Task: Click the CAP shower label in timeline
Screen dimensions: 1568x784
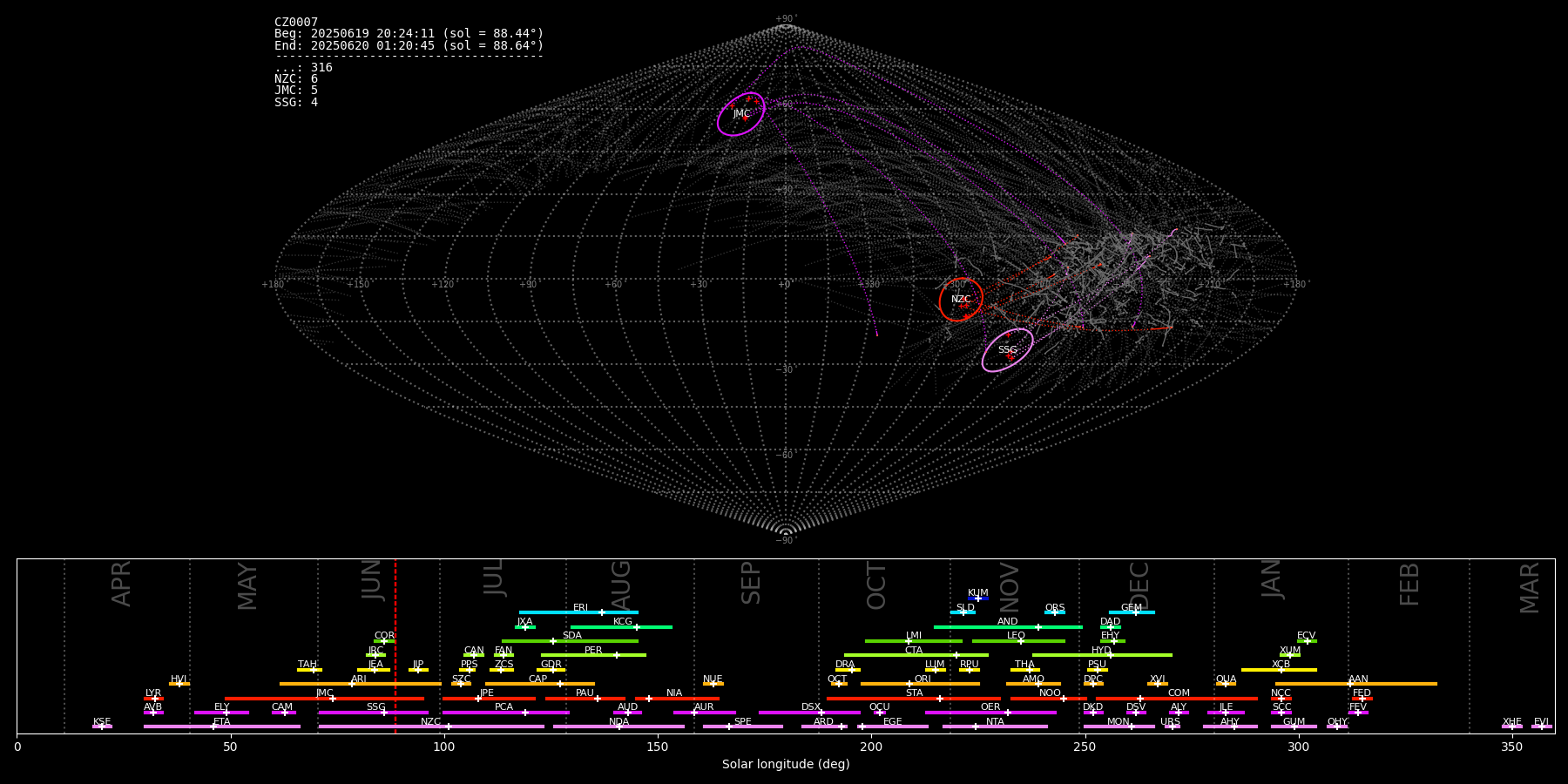Action: coord(538,679)
